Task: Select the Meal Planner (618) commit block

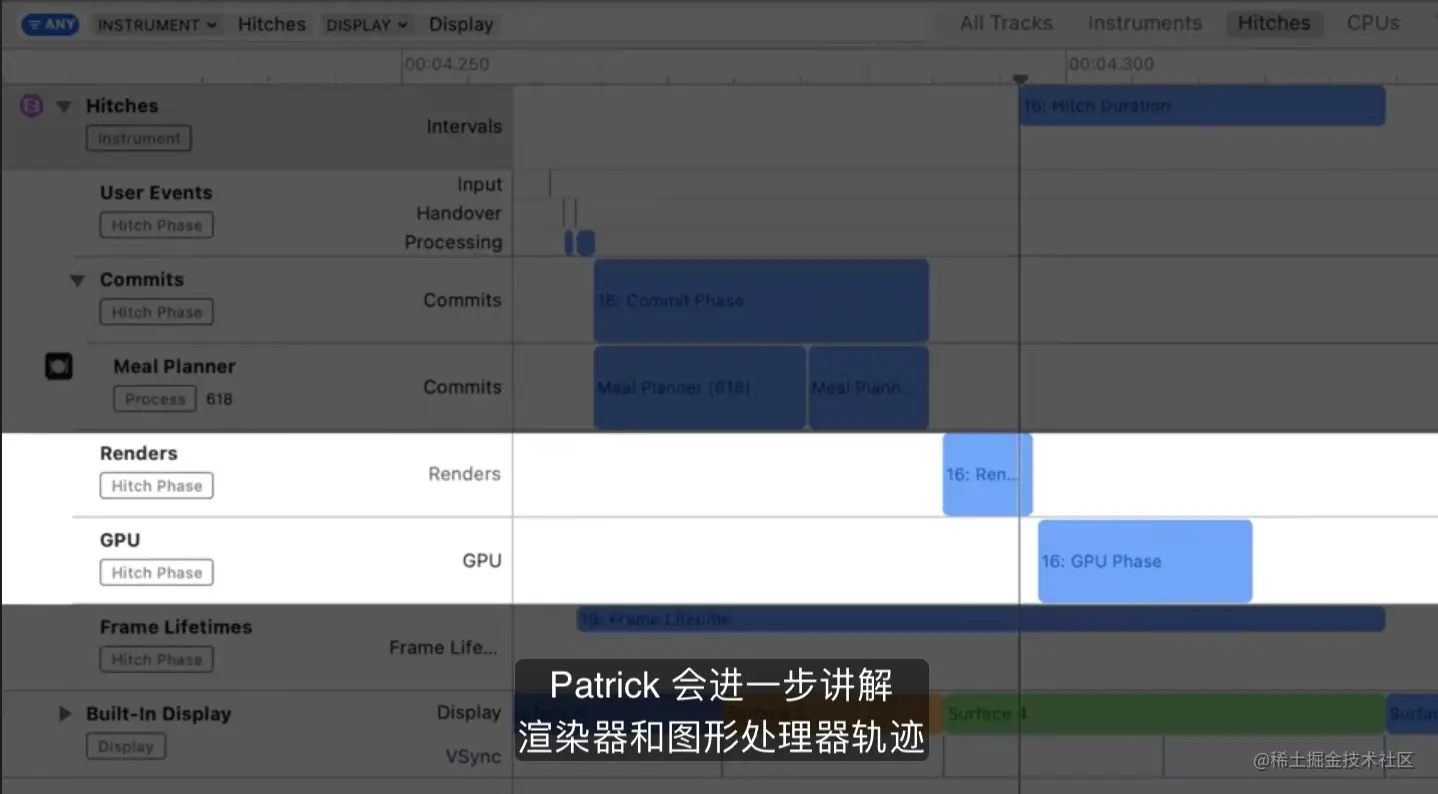Action: coord(700,387)
